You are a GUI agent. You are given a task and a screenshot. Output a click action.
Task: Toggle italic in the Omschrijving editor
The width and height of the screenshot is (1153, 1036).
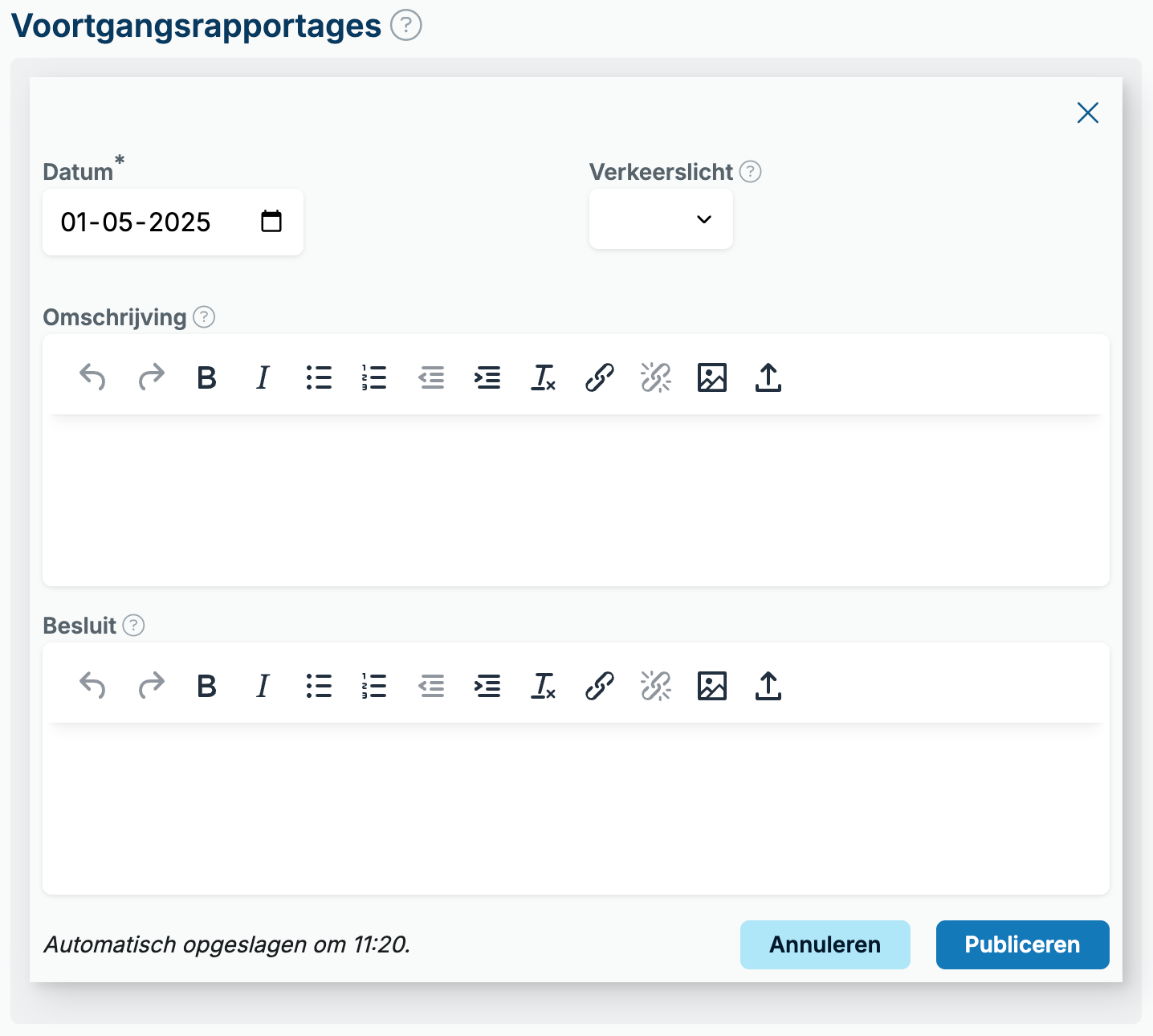pos(263,377)
